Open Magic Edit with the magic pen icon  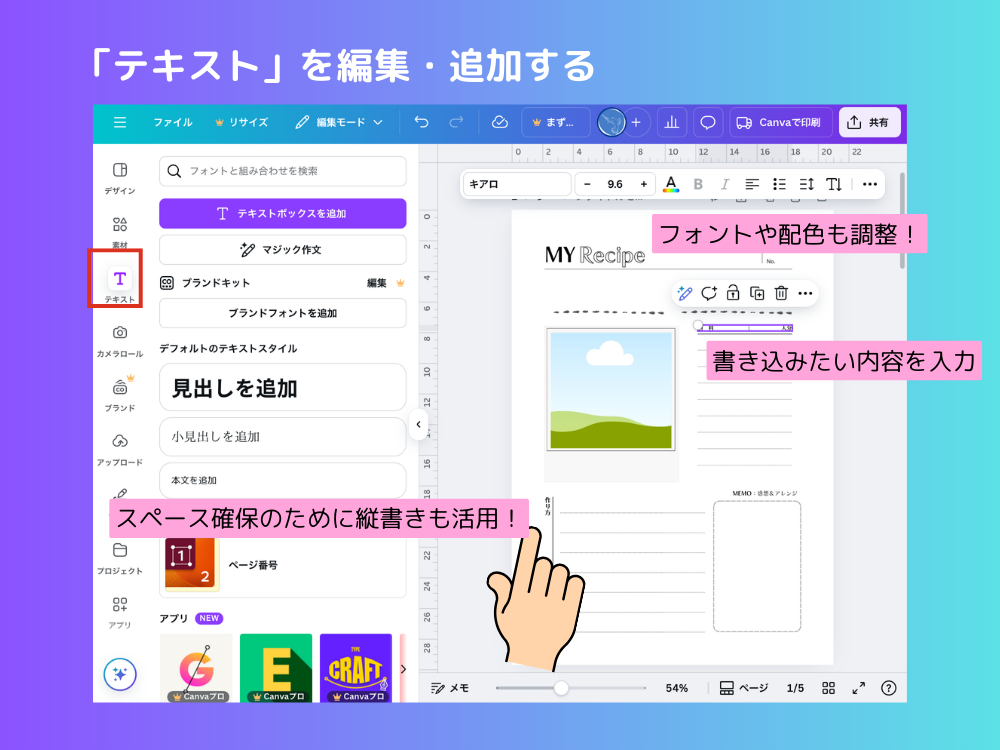[685, 292]
